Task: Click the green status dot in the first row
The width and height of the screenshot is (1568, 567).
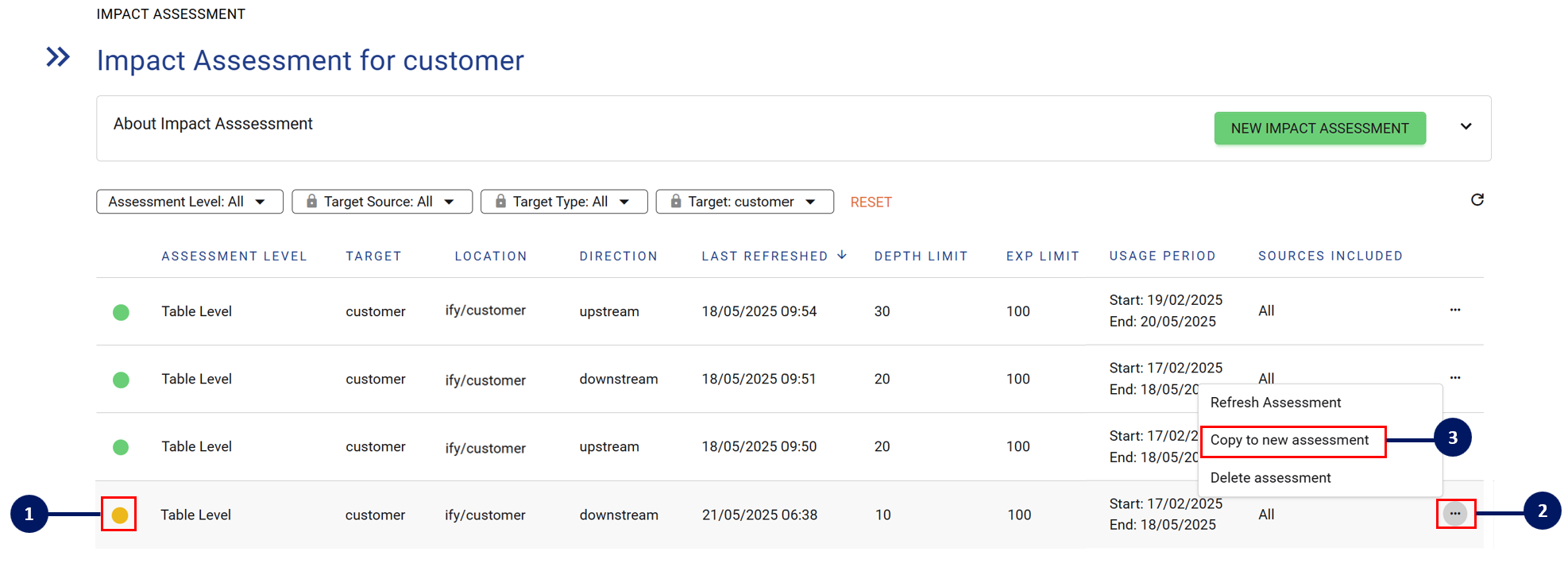Action: click(121, 312)
